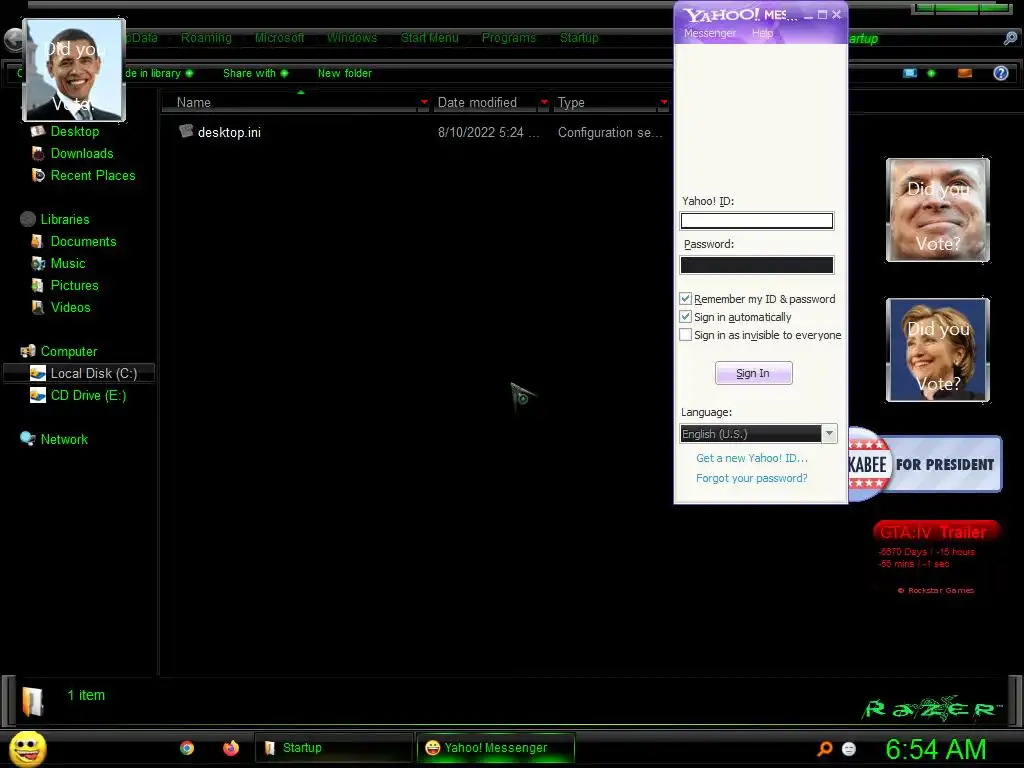Click the orange magnifier tray icon
This screenshot has width=1024, height=768.
825,748
